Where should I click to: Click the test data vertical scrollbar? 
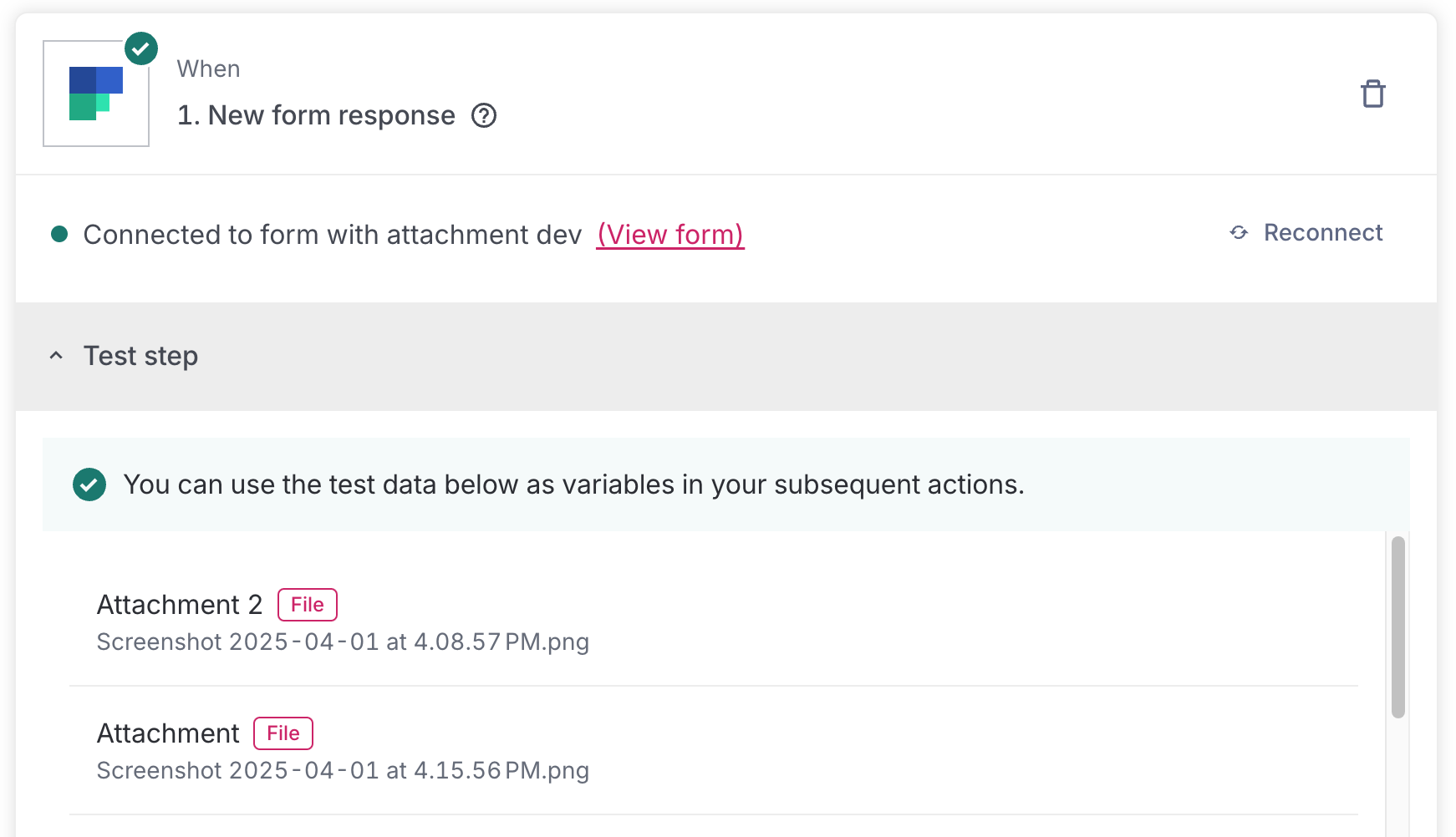(x=1397, y=626)
